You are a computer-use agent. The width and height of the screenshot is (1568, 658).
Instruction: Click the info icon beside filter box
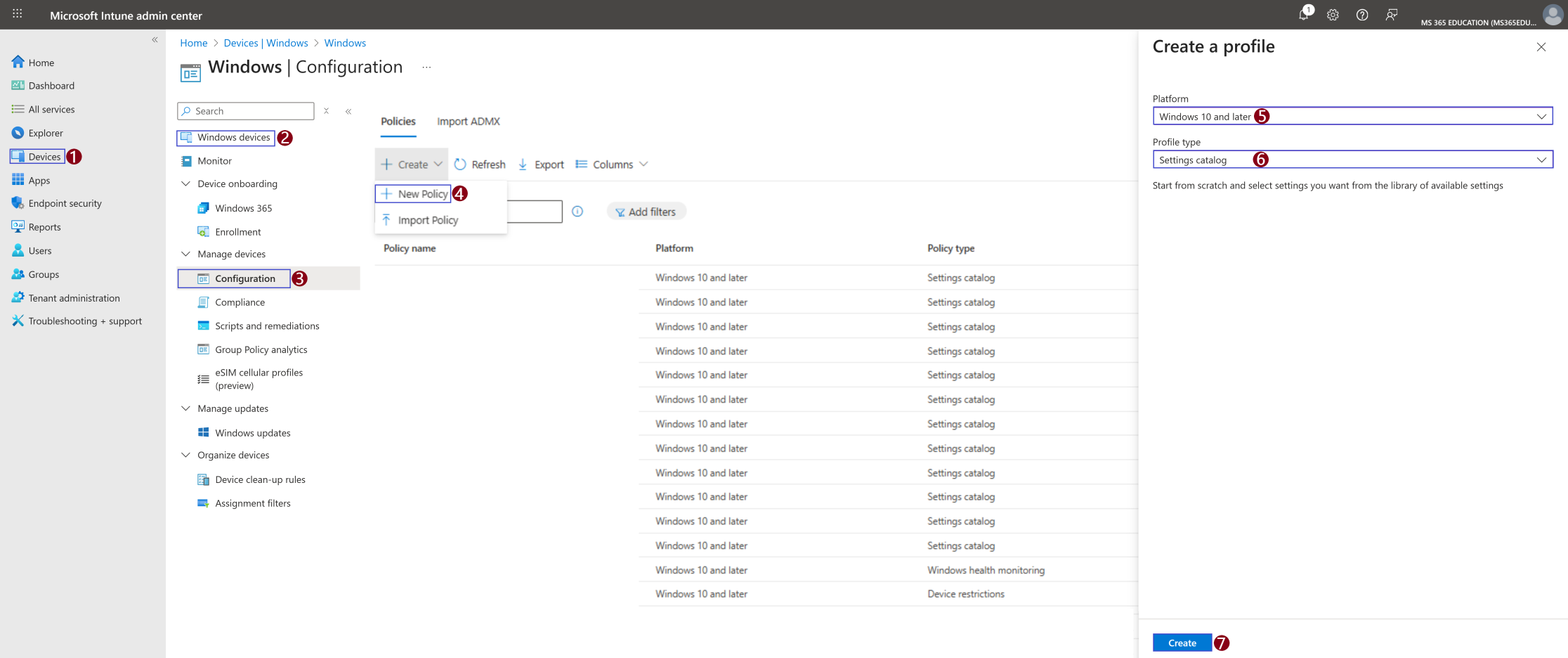point(577,212)
